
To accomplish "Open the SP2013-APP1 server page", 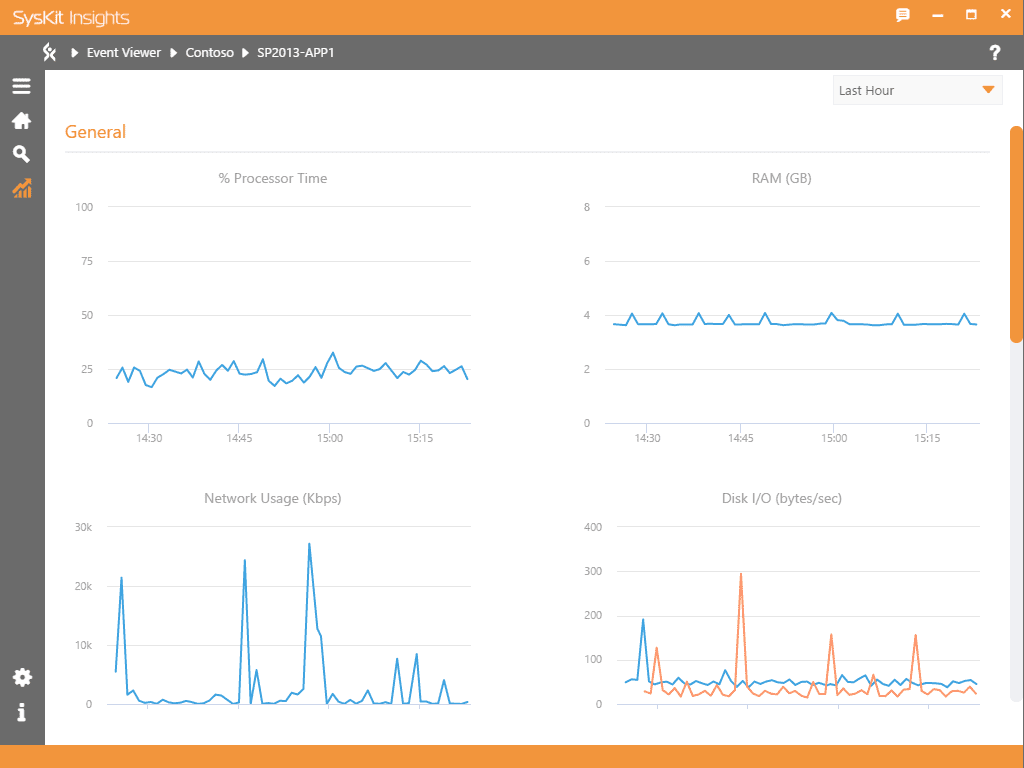I will point(297,52).
